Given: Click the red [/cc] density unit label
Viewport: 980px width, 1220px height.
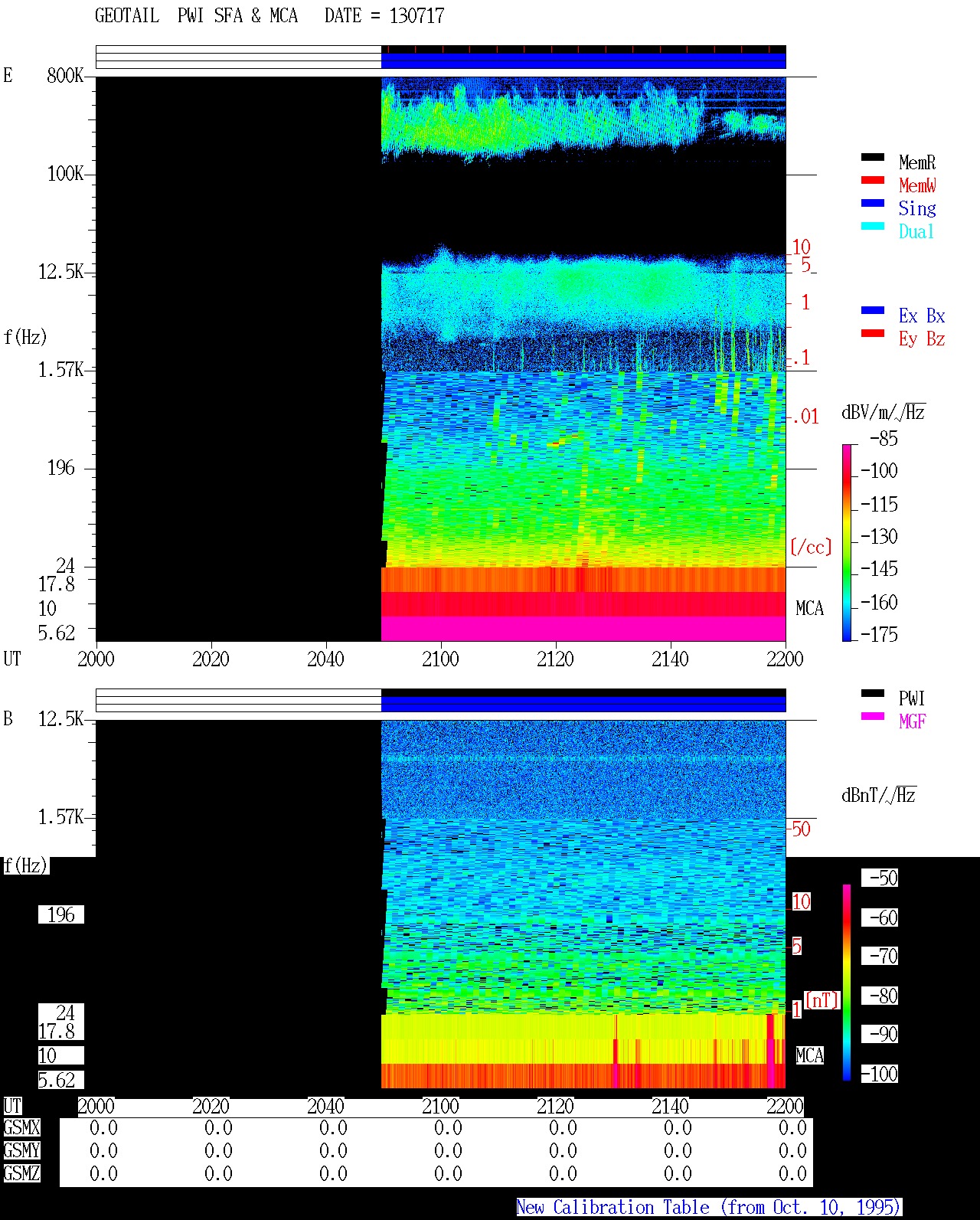Looking at the screenshot, I should [x=811, y=547].
